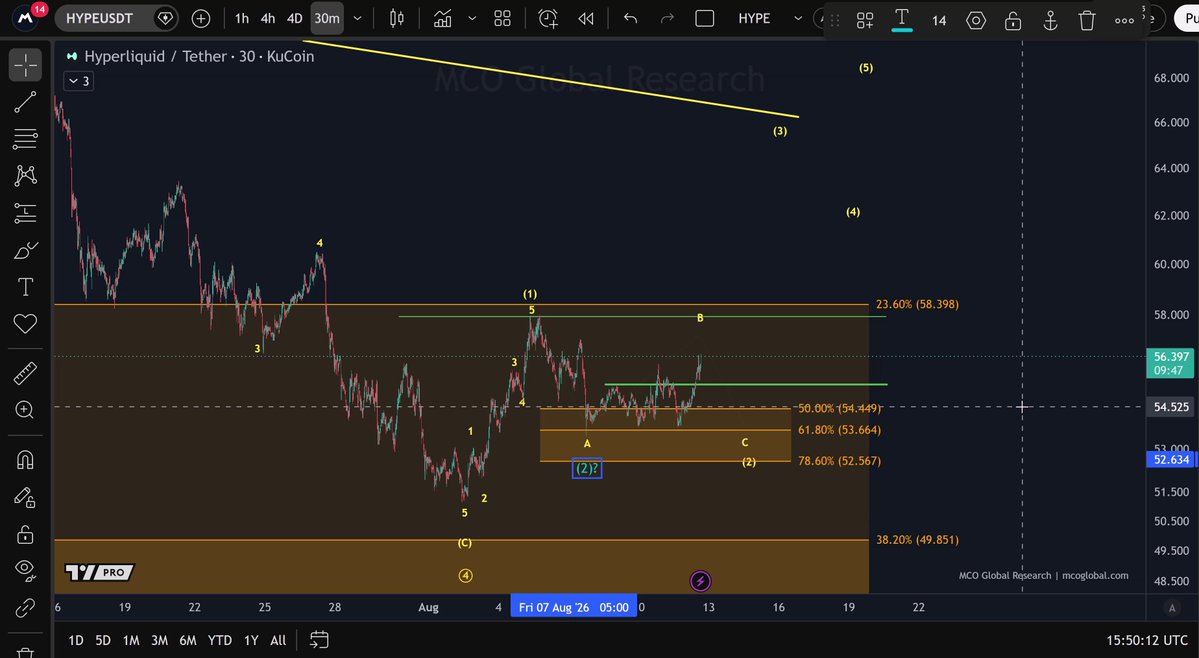Toggle lock all drawings padlock

[25, 534]
